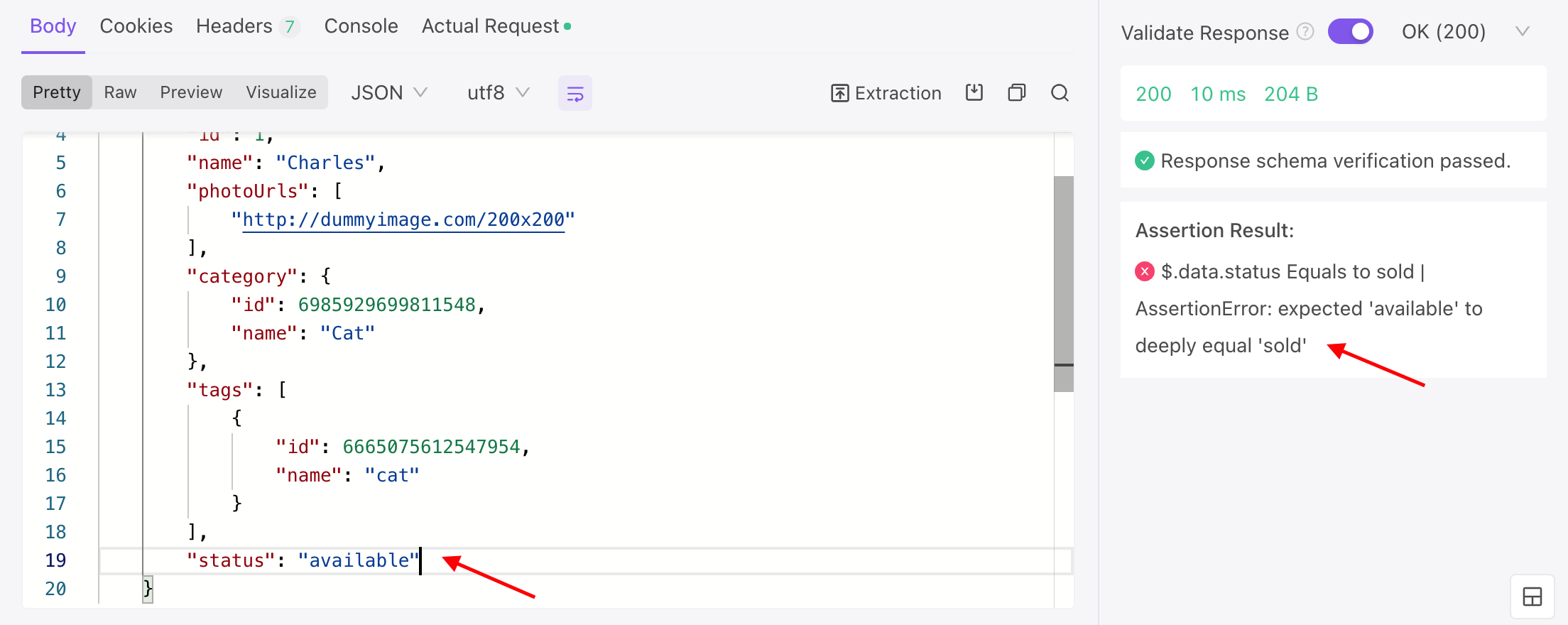Toggle the word wrap icon
The image size is (1568, 625).
pyautogui.click(x=575, y=93)
